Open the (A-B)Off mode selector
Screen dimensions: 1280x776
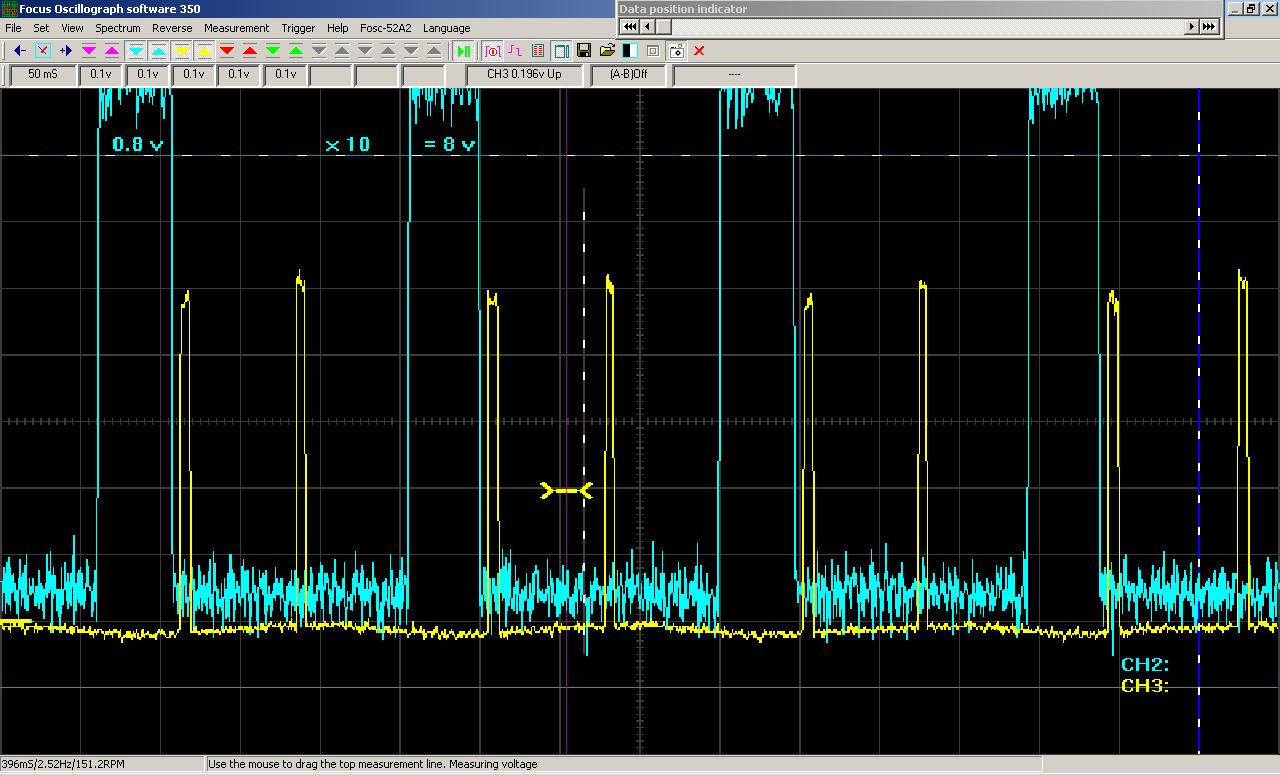628,74
